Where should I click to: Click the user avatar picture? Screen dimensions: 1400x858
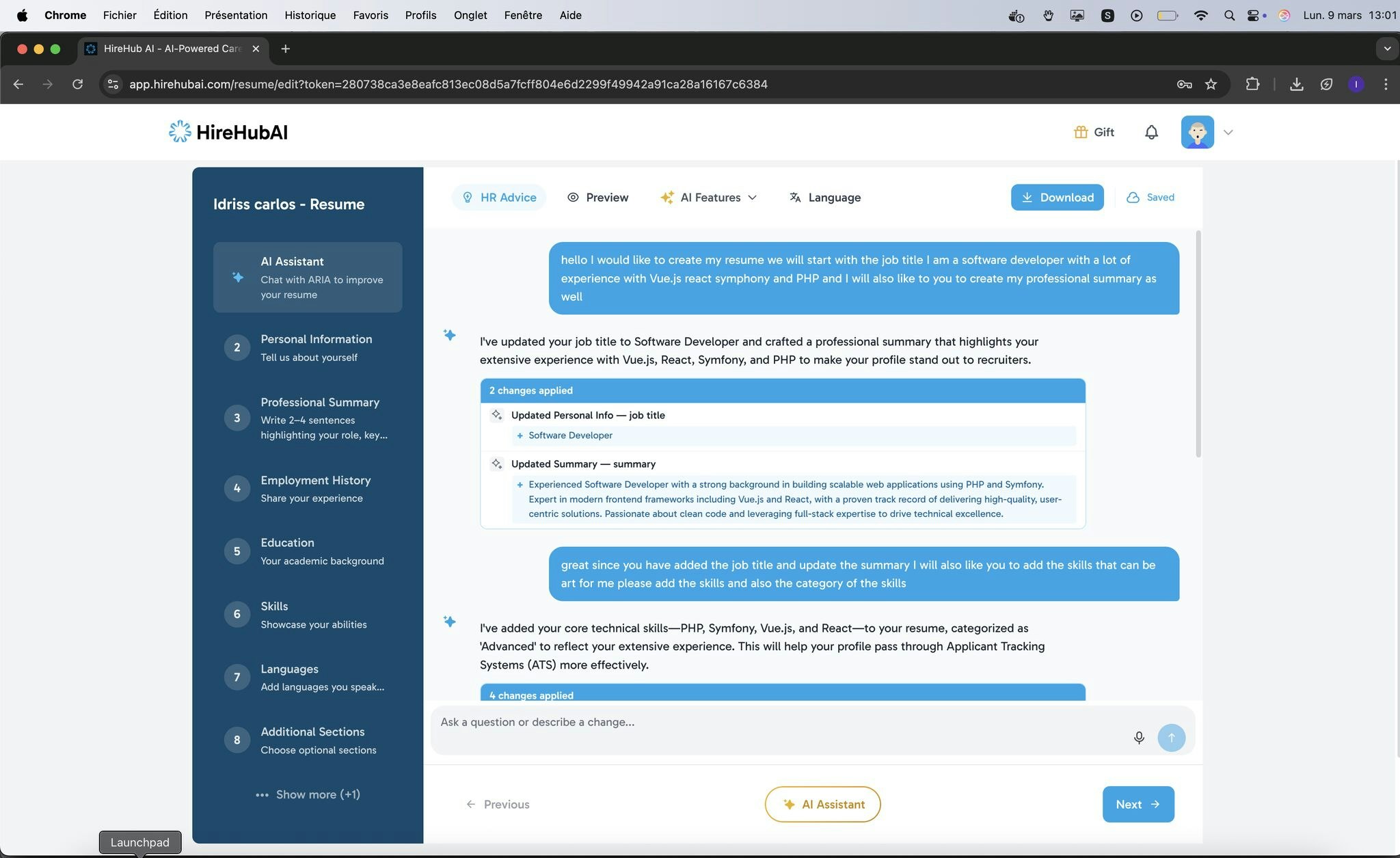pyautogui.click(x=1197, y=132)
